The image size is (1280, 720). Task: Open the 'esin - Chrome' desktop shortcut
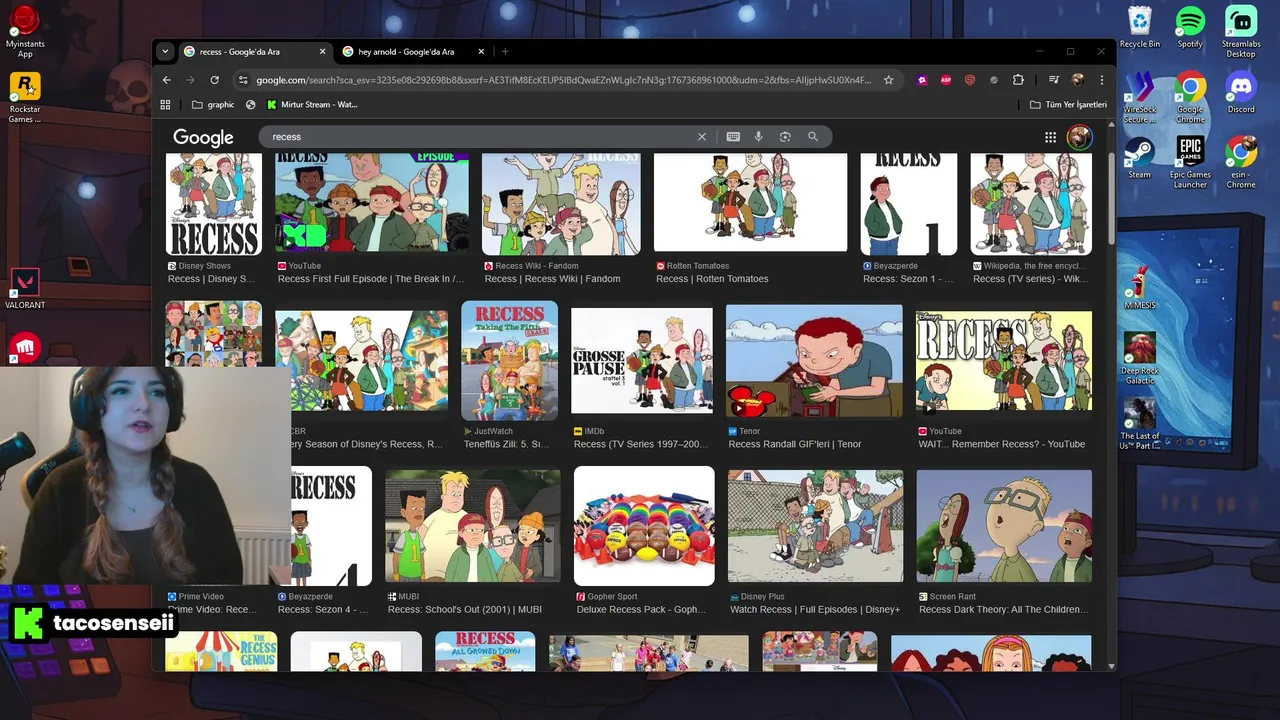pos(1241,162)
